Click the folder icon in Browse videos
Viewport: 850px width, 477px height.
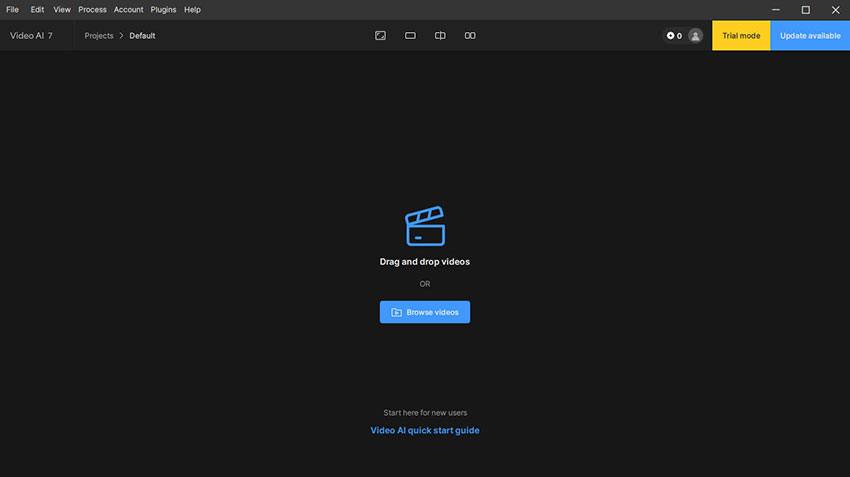[397, 312]
